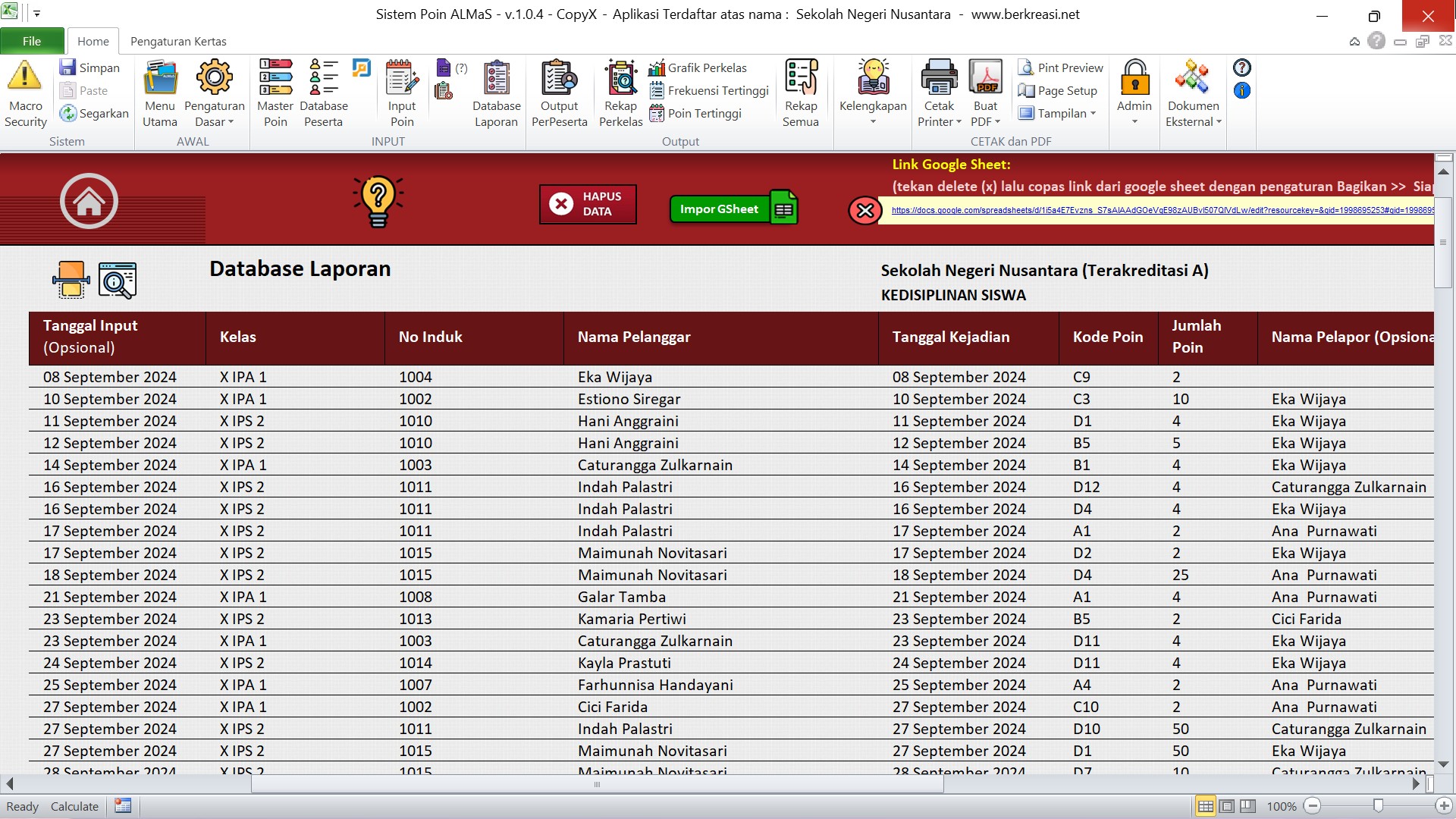This screenshot has width=1456, height=819.
Task: Select Normal view button in status bar
Action: [x=1205, y=806]
